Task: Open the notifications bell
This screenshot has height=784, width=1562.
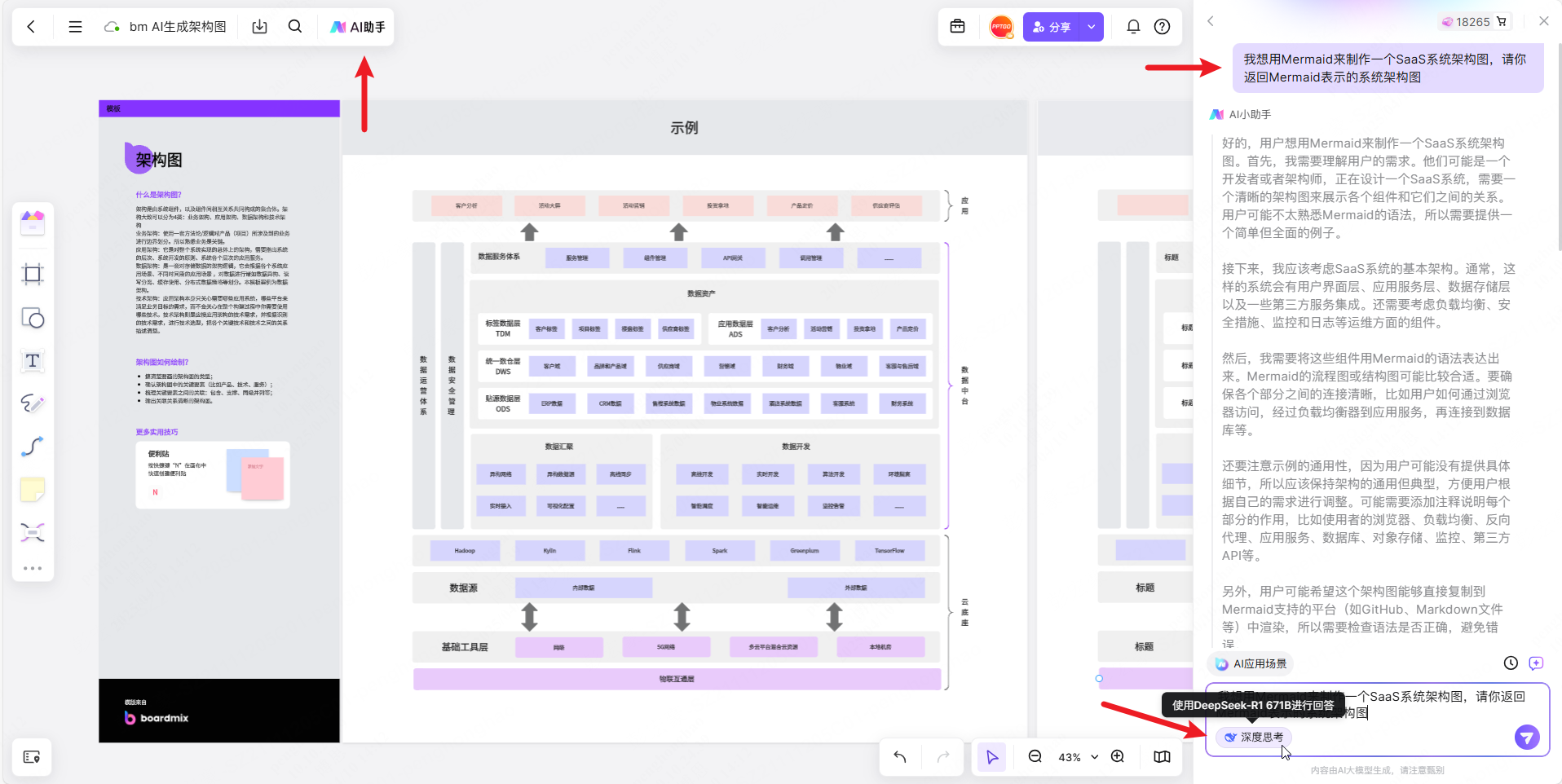Action: click(x=1133, y=27)
